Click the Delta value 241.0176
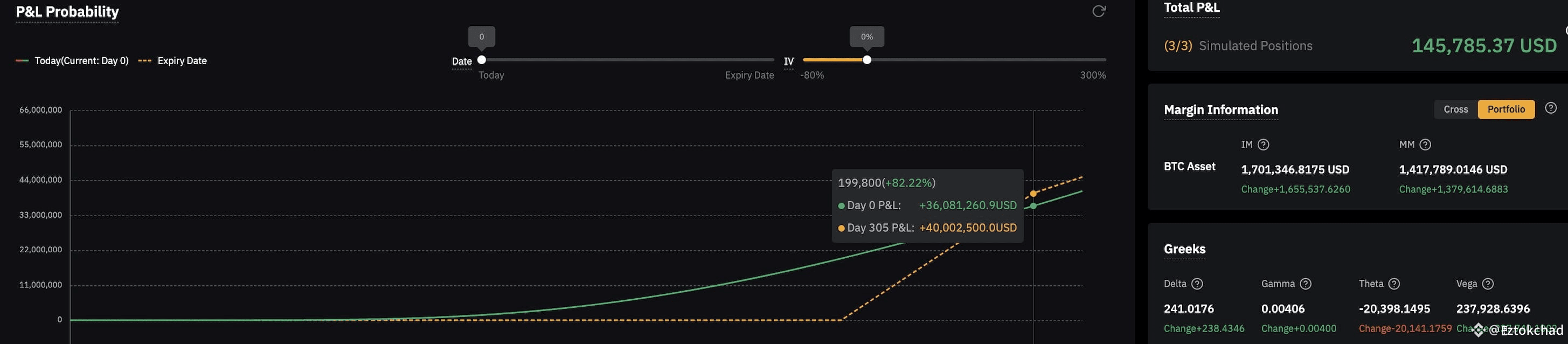Viewport: 1568px width, 344px height. (x=1188, y=309)
